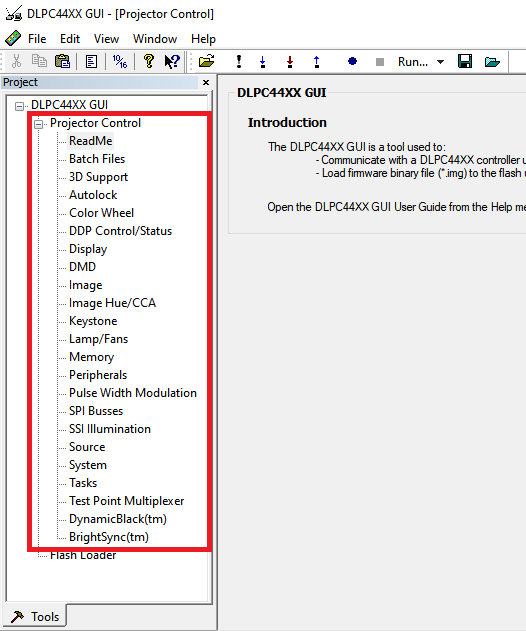Click the black exclamation mark toolbar icon
Viewport: 526px width, 631px height.
(239, 62)
